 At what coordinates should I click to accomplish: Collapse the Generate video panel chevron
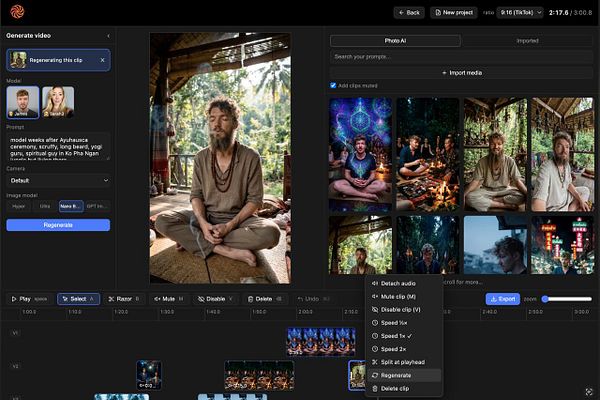pyautogui.click(x=108, y=36)
